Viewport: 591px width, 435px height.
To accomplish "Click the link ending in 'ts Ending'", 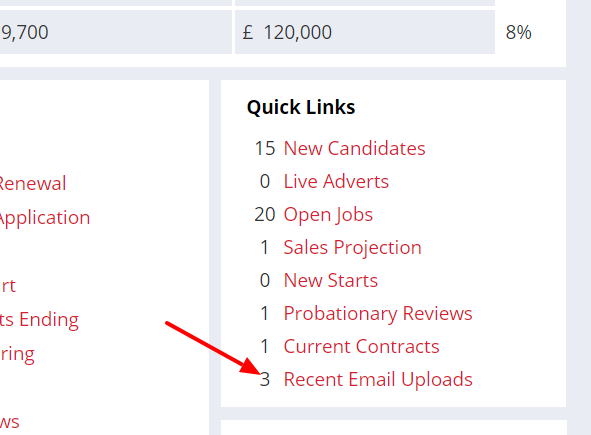I will (39, 320).
